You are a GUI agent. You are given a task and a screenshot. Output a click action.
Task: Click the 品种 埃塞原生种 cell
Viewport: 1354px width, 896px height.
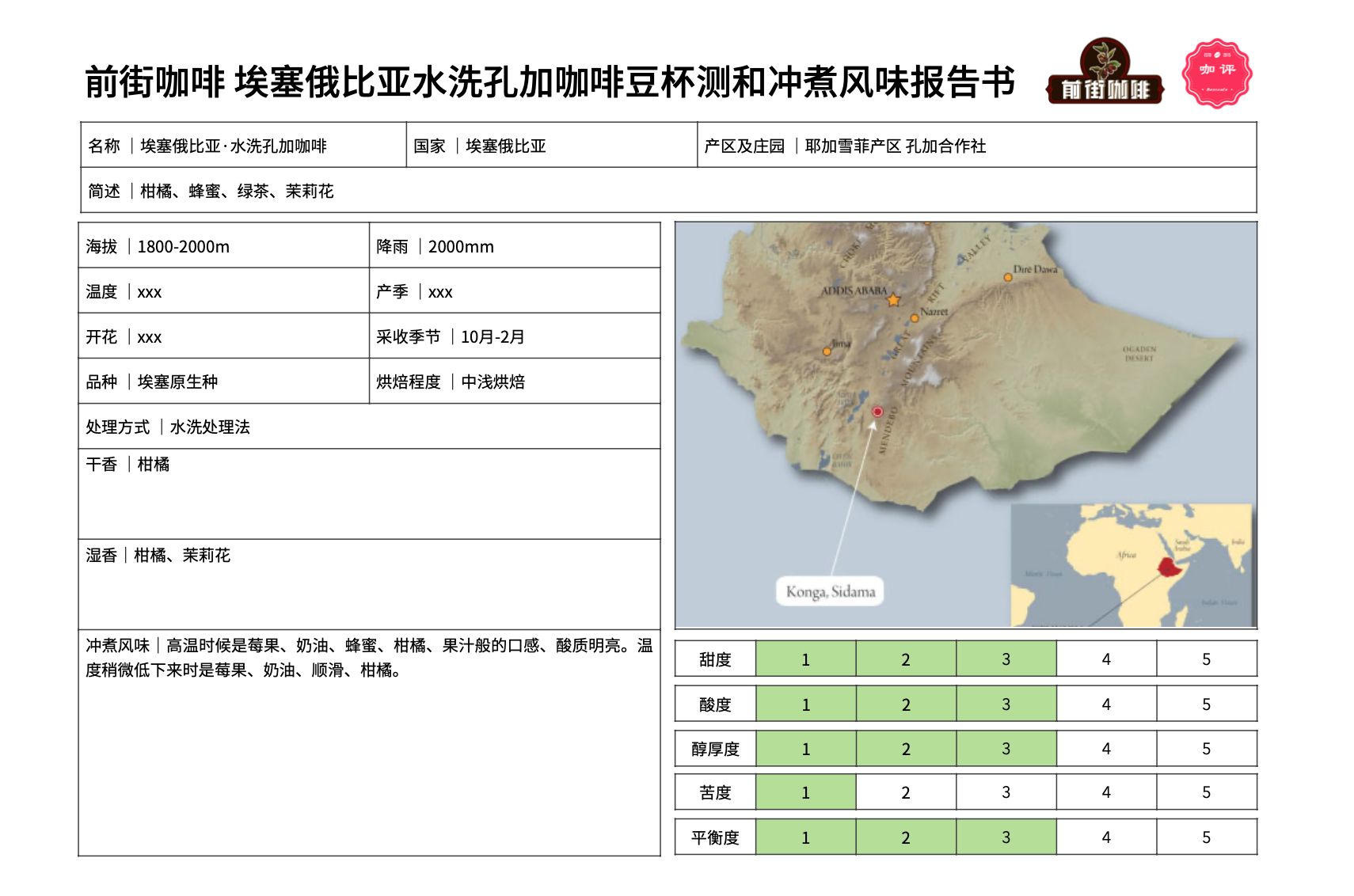223,382
